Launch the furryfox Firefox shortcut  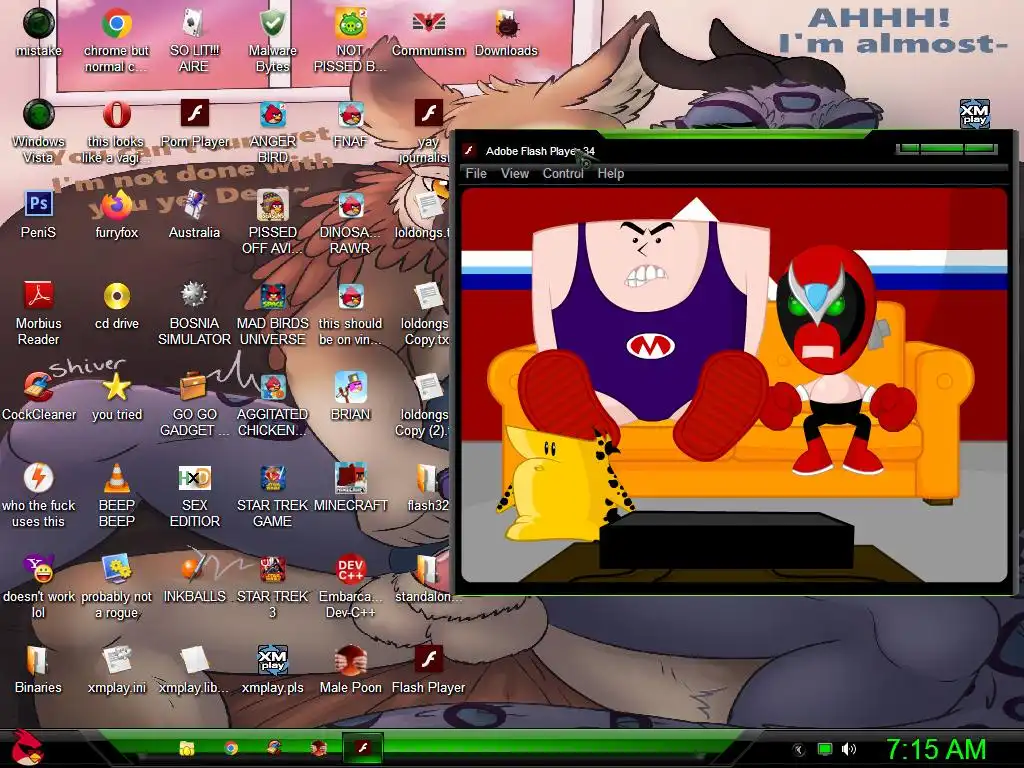point(116,215)
